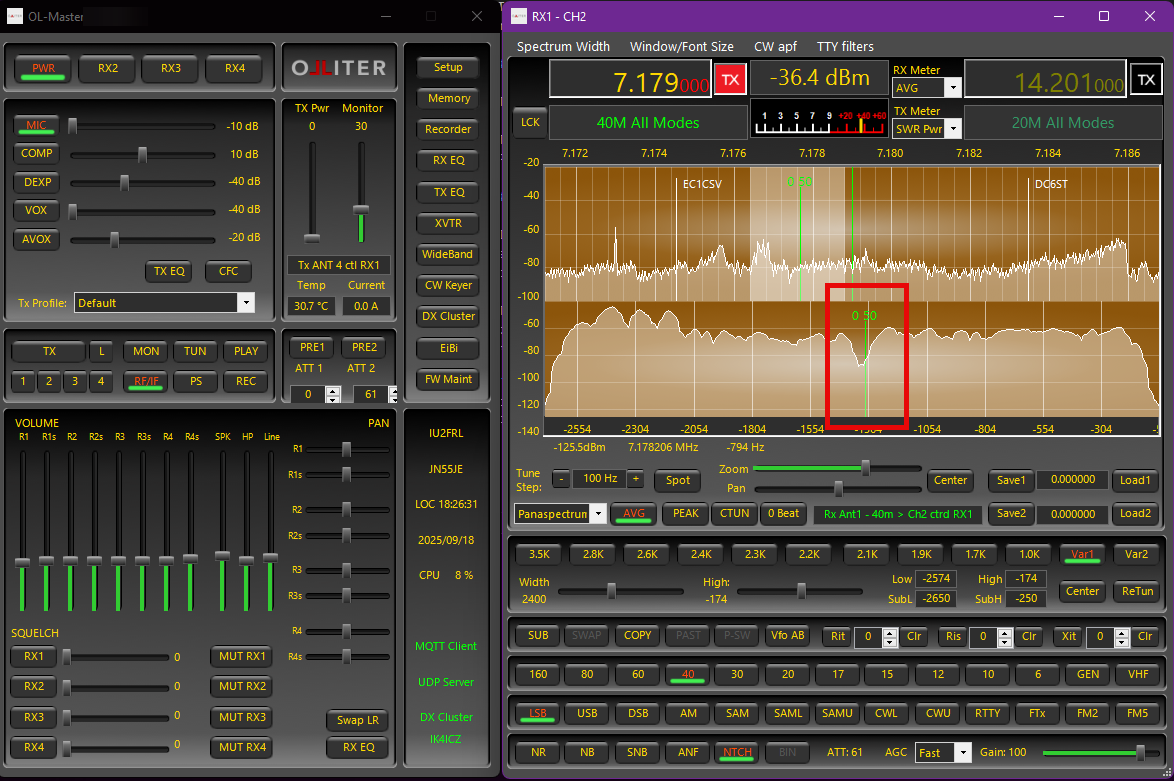This screenshot has height=781, width=1174.
Task: Toggle the NTCH notch filter
Action: (x=737, y=752)
